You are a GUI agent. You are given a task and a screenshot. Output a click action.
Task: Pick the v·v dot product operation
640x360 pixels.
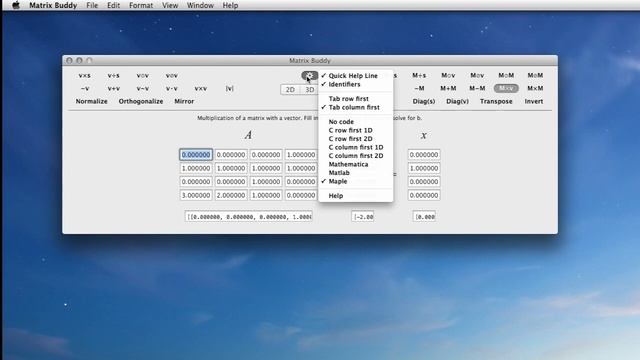(171, 89)
